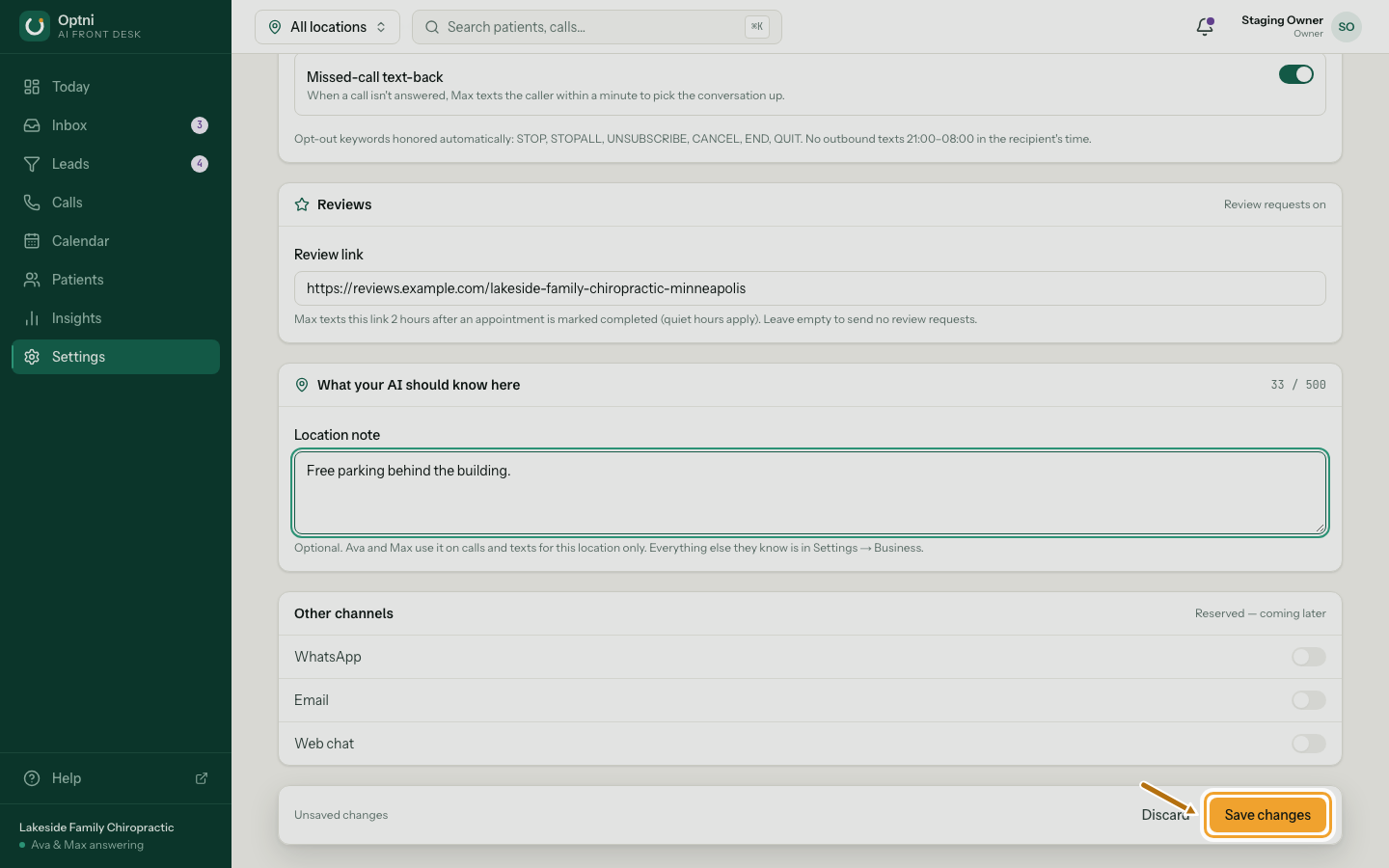Toggle the Web chat channel switch
The height and width of the screenshot is (868, 1389).
(1309, 744)
